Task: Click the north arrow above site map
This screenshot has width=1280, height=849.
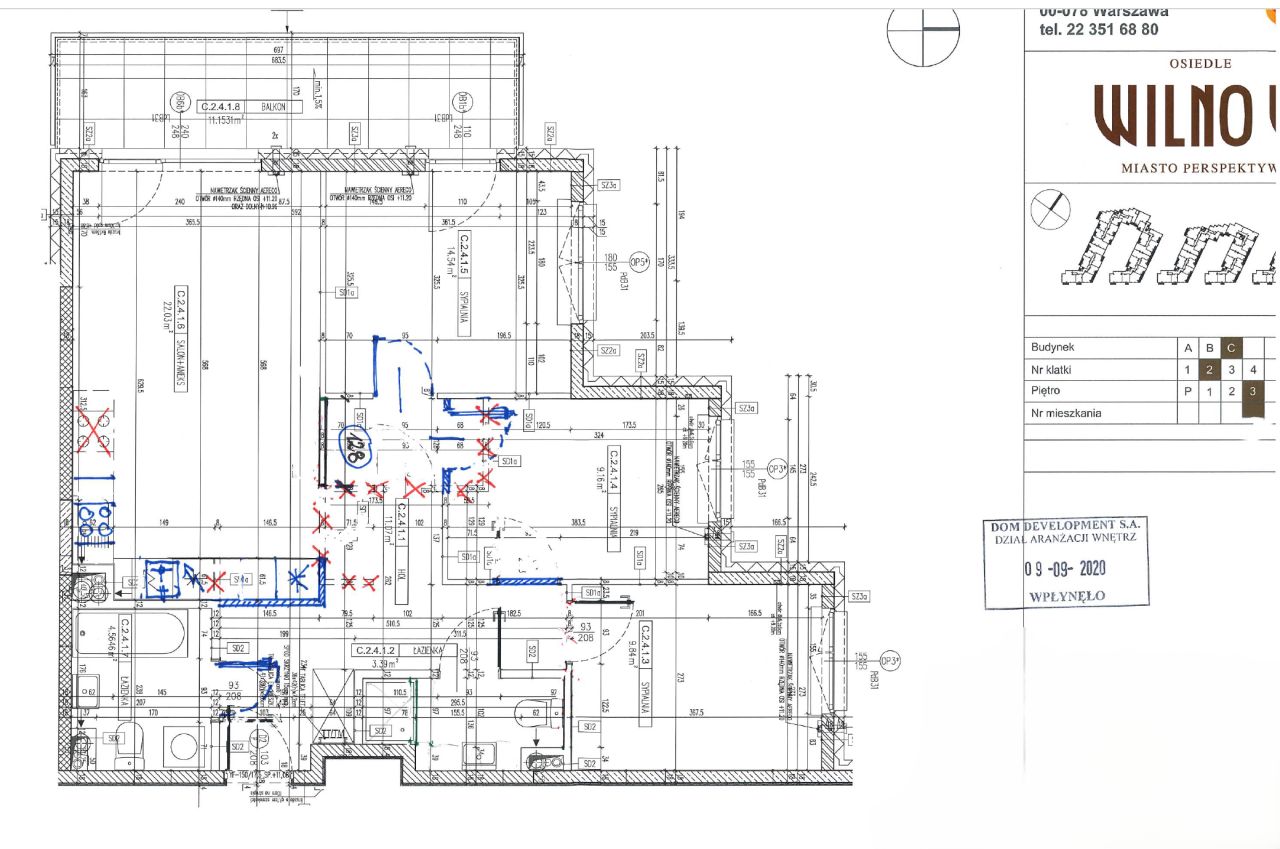Action: (x=1050, y=208)
